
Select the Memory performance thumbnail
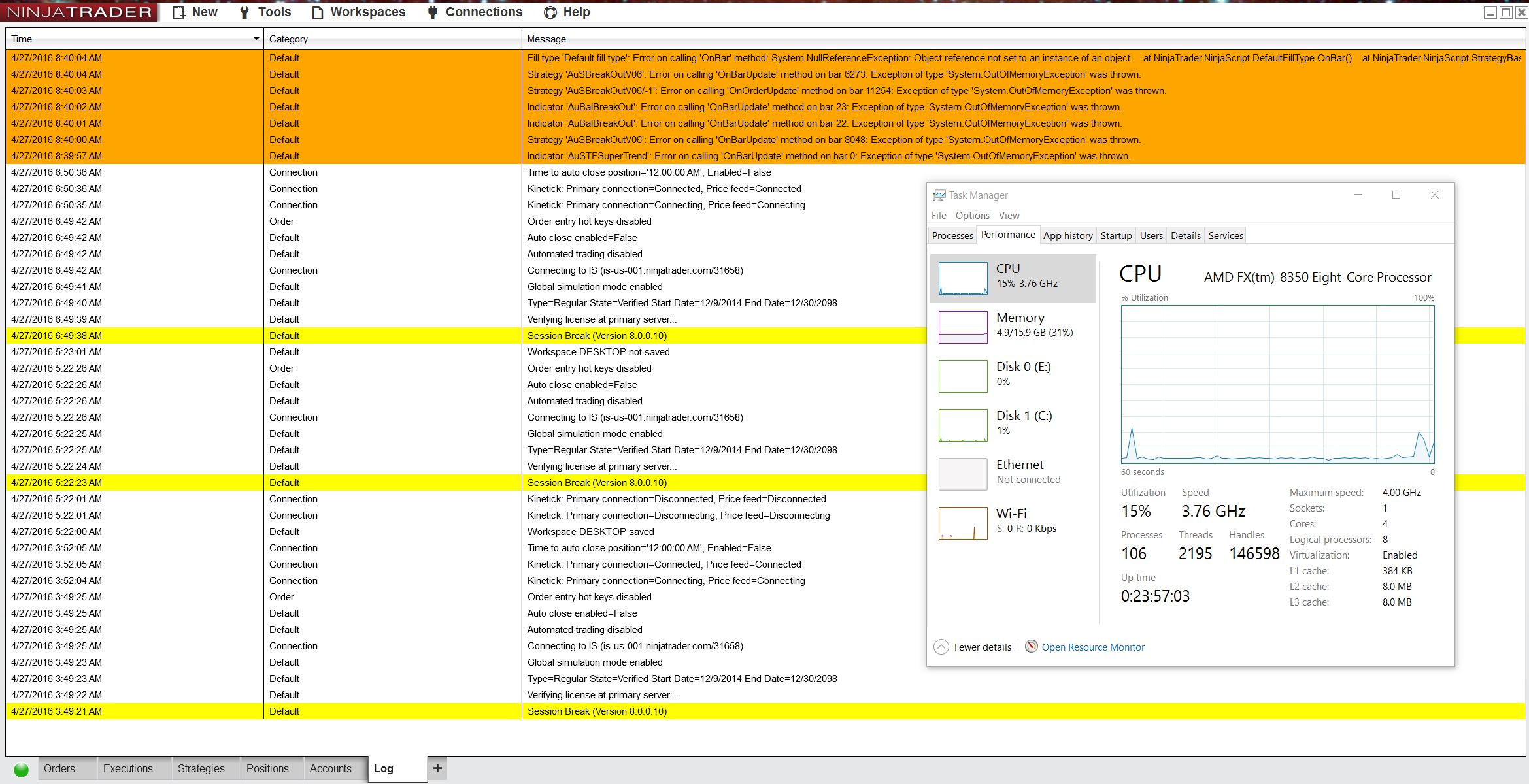pyautogui.click(x=963, y=327)
